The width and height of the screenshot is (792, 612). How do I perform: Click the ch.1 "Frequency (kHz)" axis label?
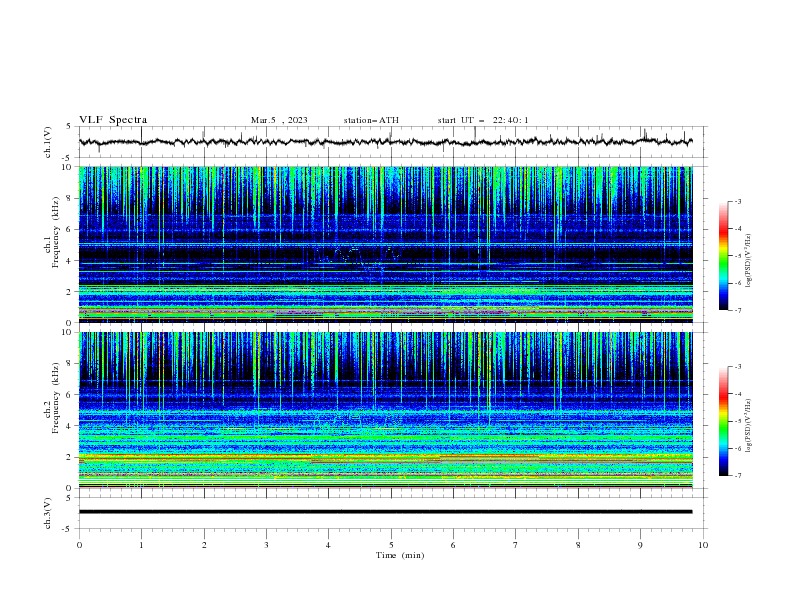pos(56,231)
